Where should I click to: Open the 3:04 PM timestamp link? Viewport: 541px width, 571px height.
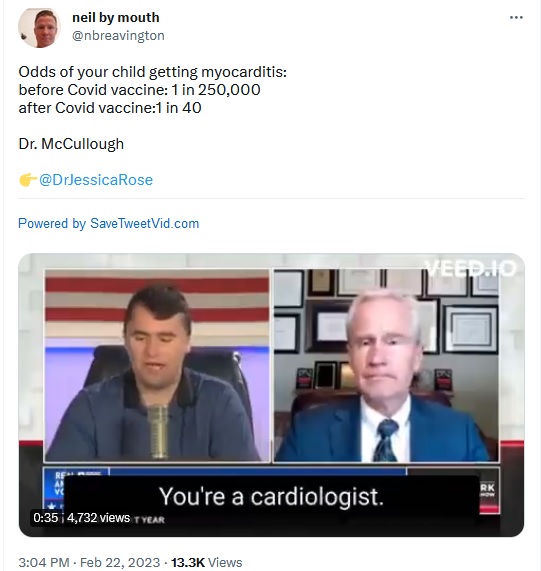click(x=44, y=562)
